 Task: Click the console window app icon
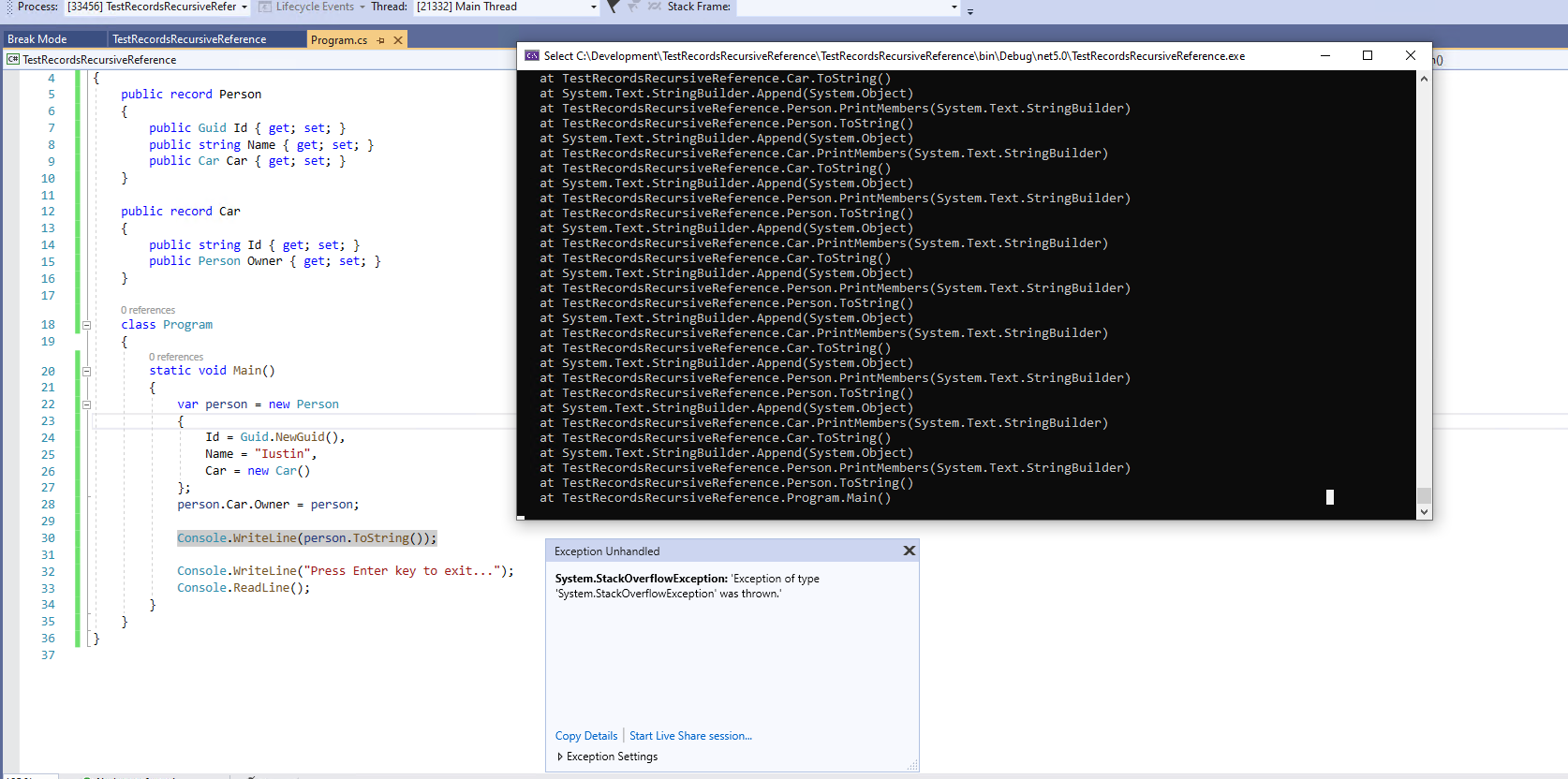pyautogui.click(x=532, y=56)
